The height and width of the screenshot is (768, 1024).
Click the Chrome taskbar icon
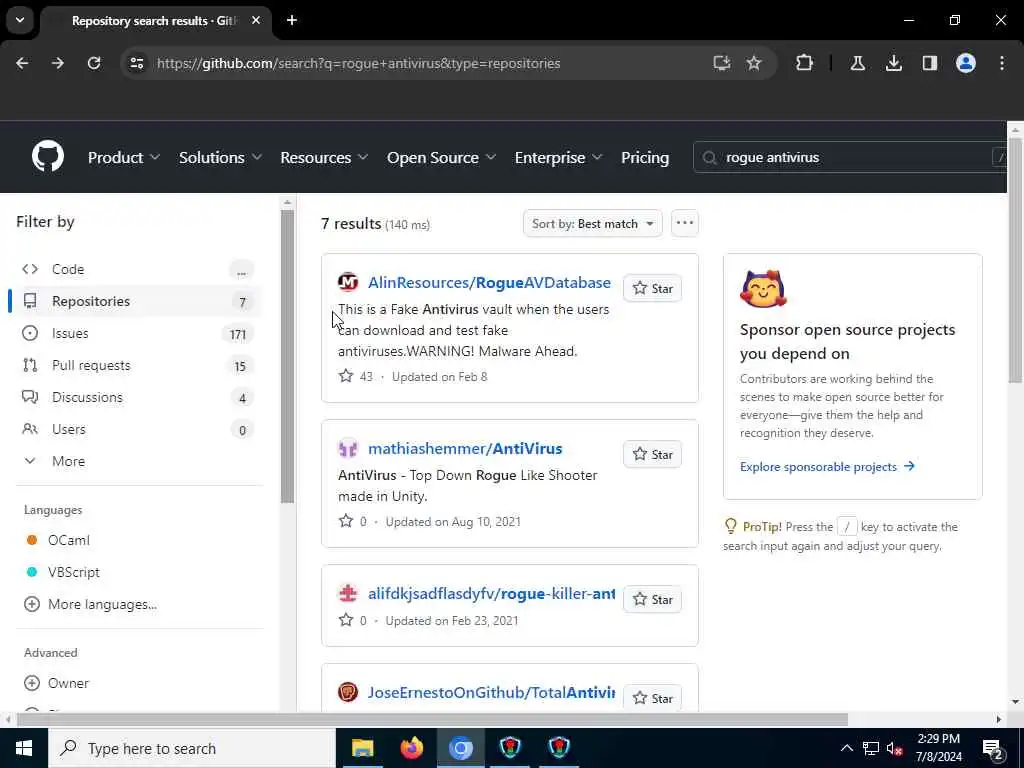pos(460,748)
